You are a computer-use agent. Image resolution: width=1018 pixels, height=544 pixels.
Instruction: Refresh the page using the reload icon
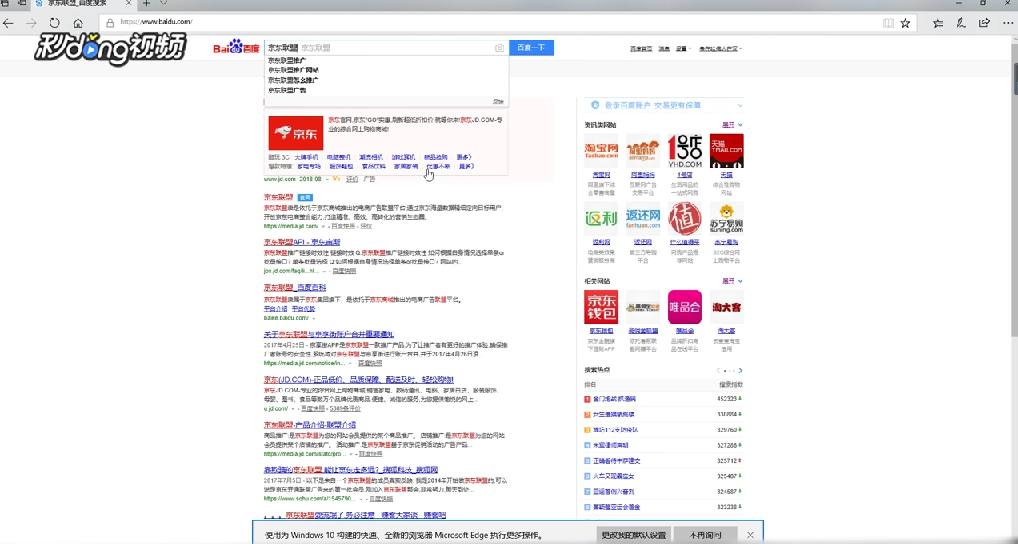pyautogui.click(x=55, y=23)
